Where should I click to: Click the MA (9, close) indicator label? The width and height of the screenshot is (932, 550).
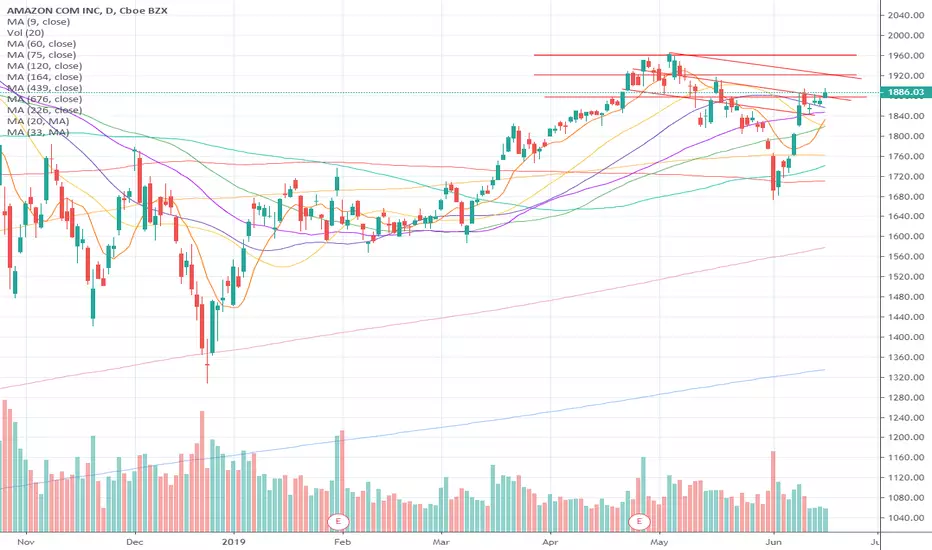[38, 21]
